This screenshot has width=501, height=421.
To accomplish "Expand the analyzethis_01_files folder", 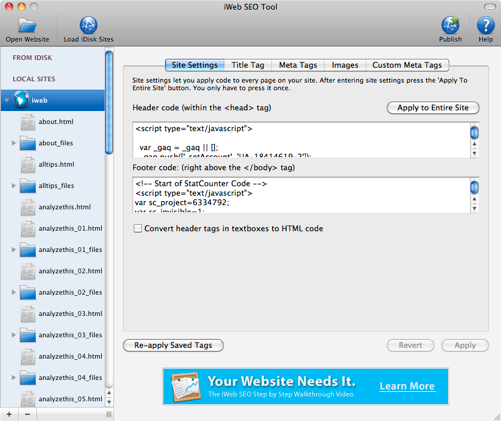I will [14, 250].
